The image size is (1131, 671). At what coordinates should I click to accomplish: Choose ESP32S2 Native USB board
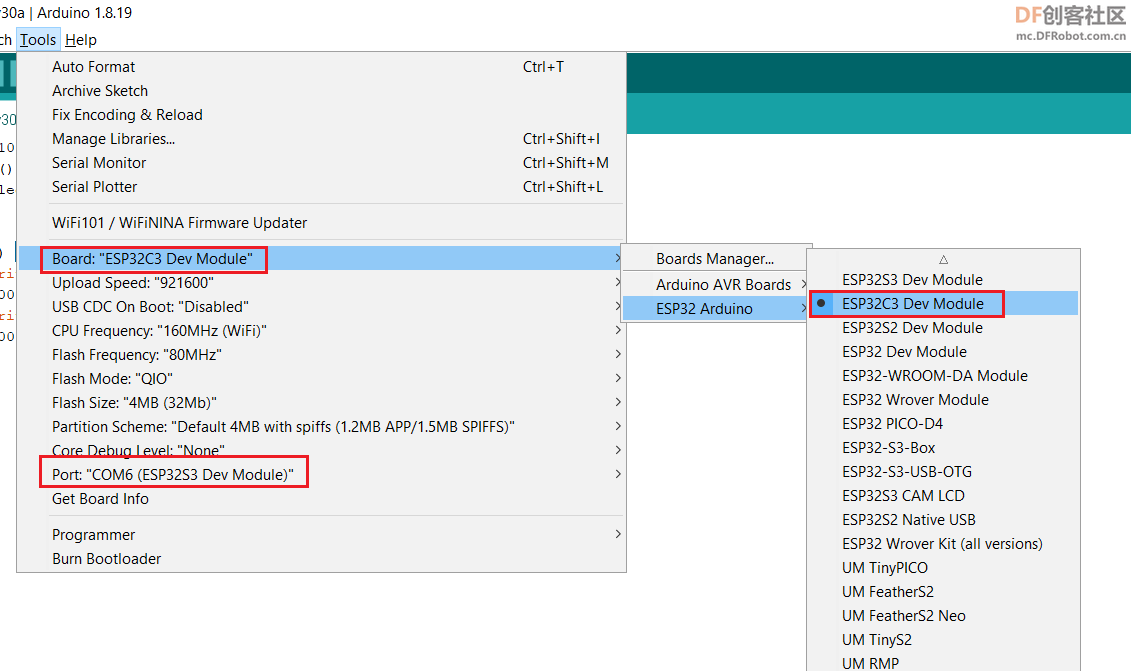coord(943,519)
